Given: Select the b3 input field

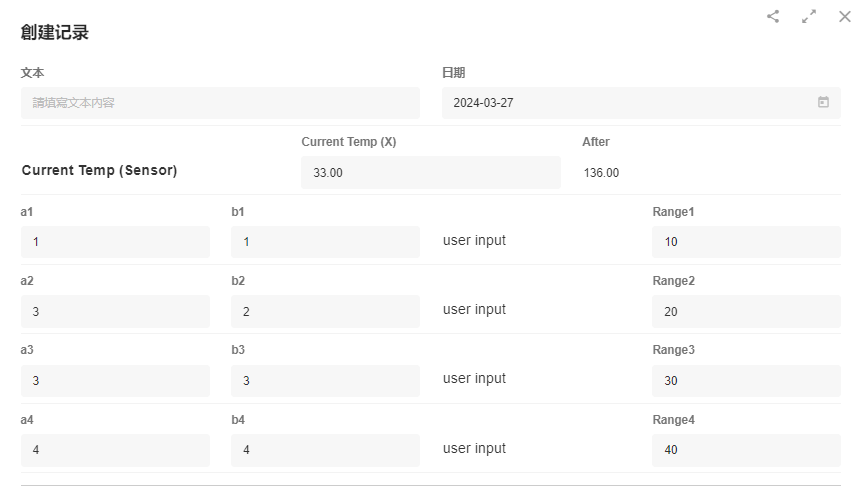Looking at the screenshot, I should coord(325,381).
